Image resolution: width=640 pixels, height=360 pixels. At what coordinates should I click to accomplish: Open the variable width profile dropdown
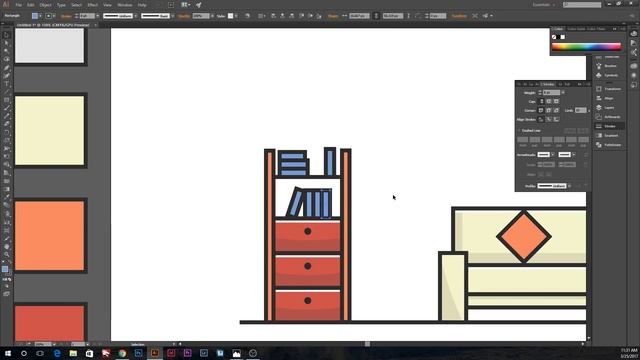pyautogui.click(x=135, y=16)
